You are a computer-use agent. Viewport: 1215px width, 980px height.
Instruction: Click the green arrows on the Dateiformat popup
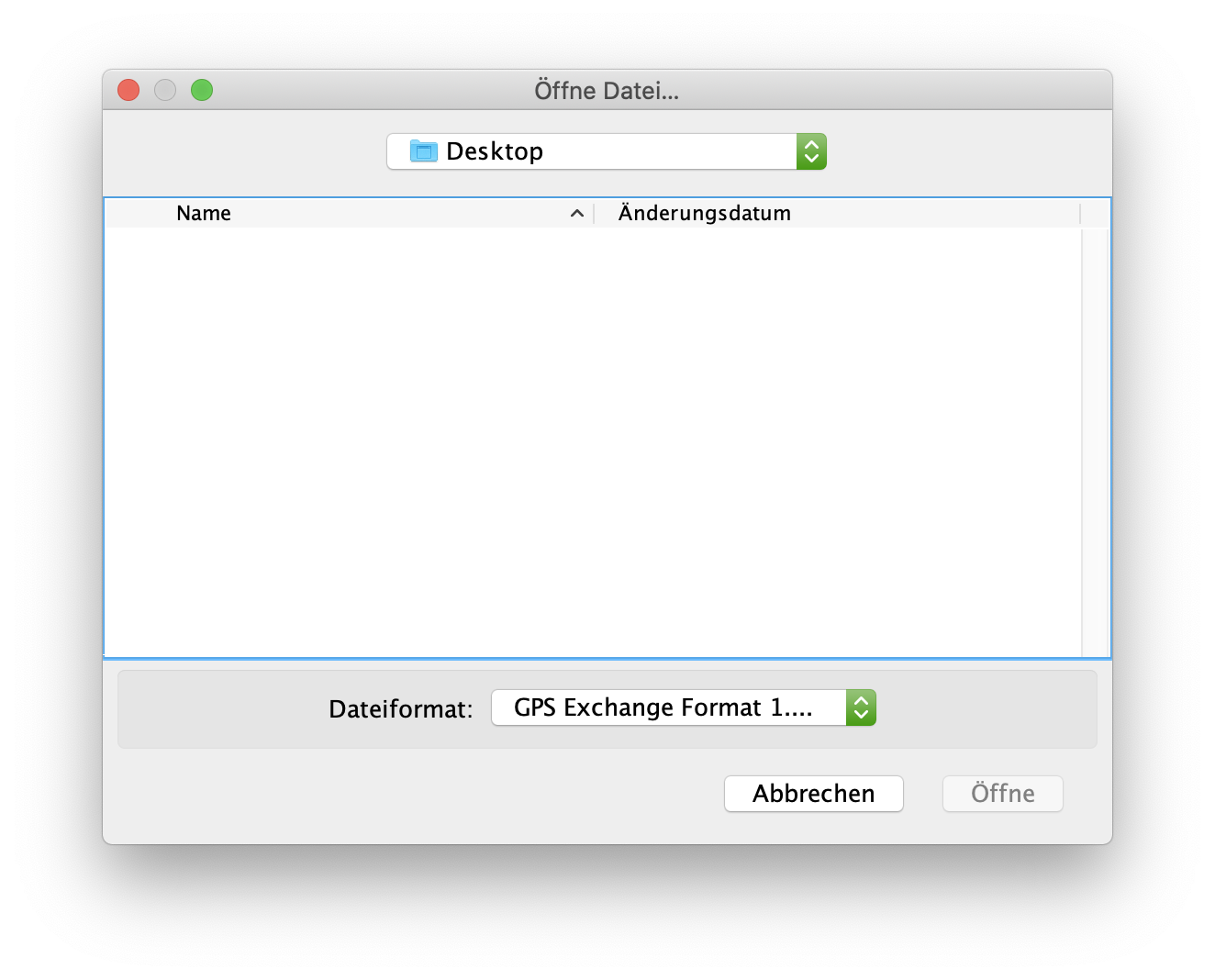[861, 707]
